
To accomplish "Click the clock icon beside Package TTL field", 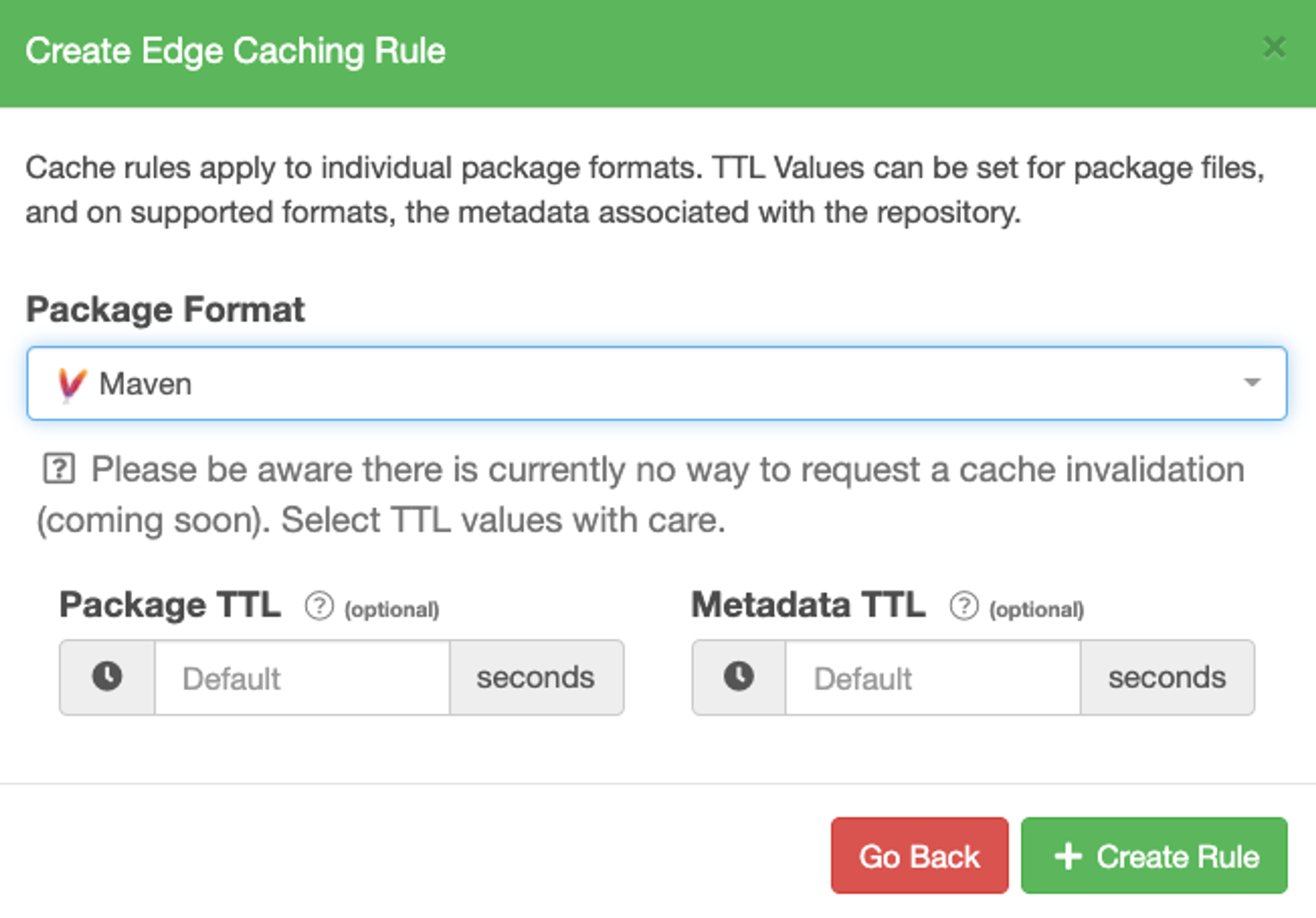I will [107, 677].
